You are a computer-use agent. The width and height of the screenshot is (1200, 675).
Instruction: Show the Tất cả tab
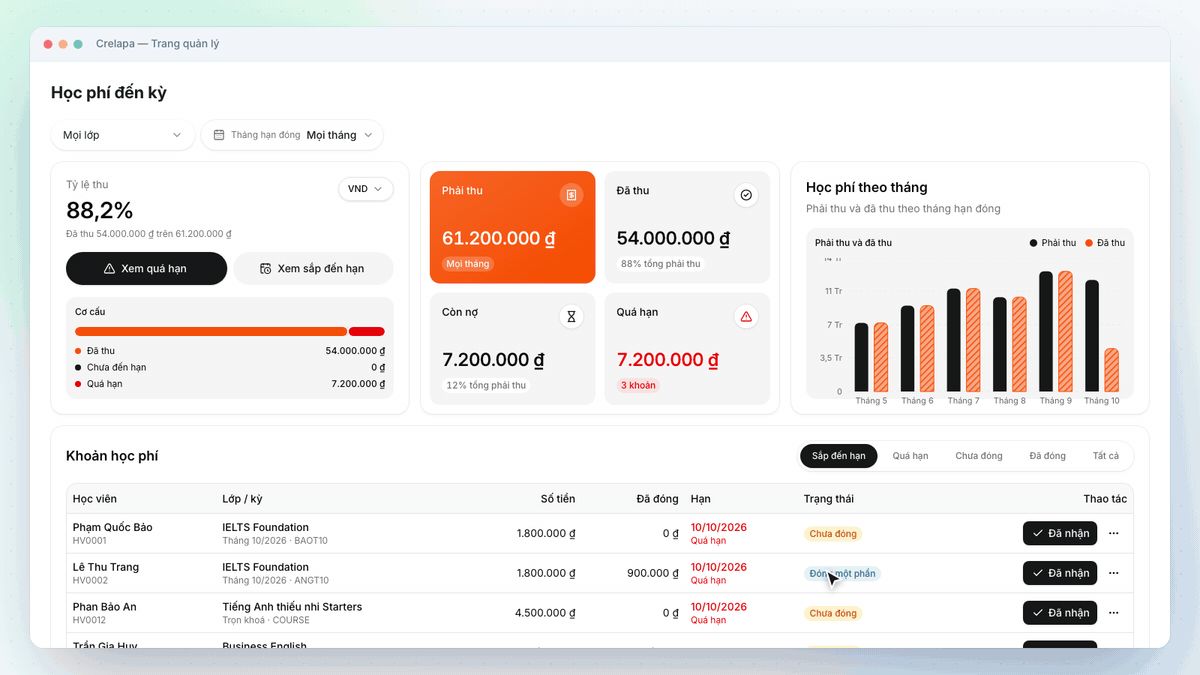(1106, 456)
